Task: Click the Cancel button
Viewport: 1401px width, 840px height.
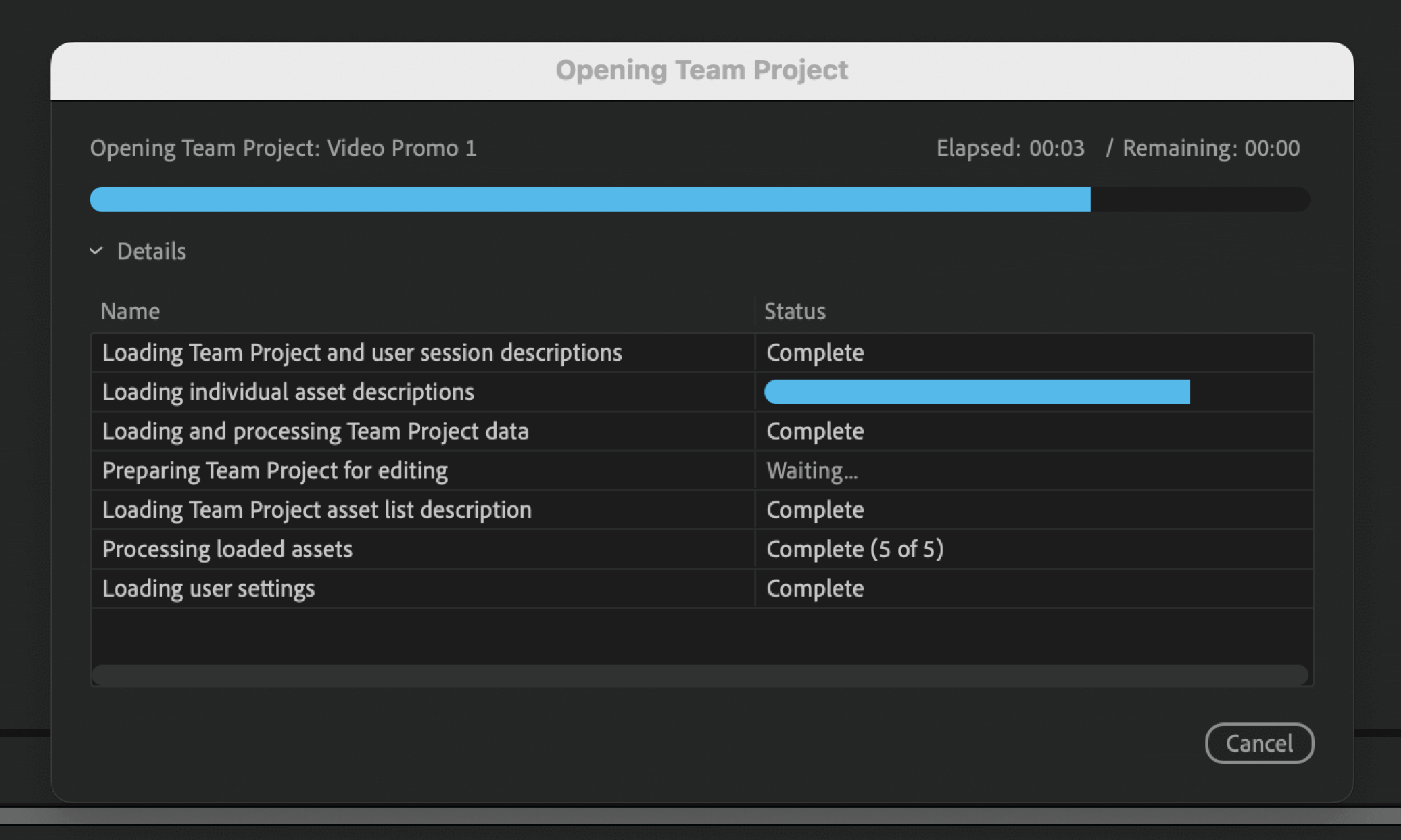Action: [x=1259, y=743]
